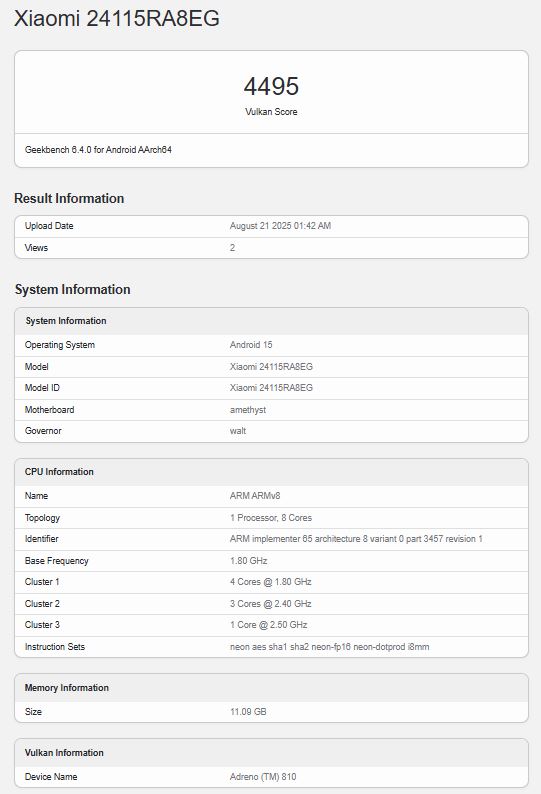The height and width of the screenshot is (794, 541).
Task: Click the Instruction Sets value text
Action: (329, 647)
